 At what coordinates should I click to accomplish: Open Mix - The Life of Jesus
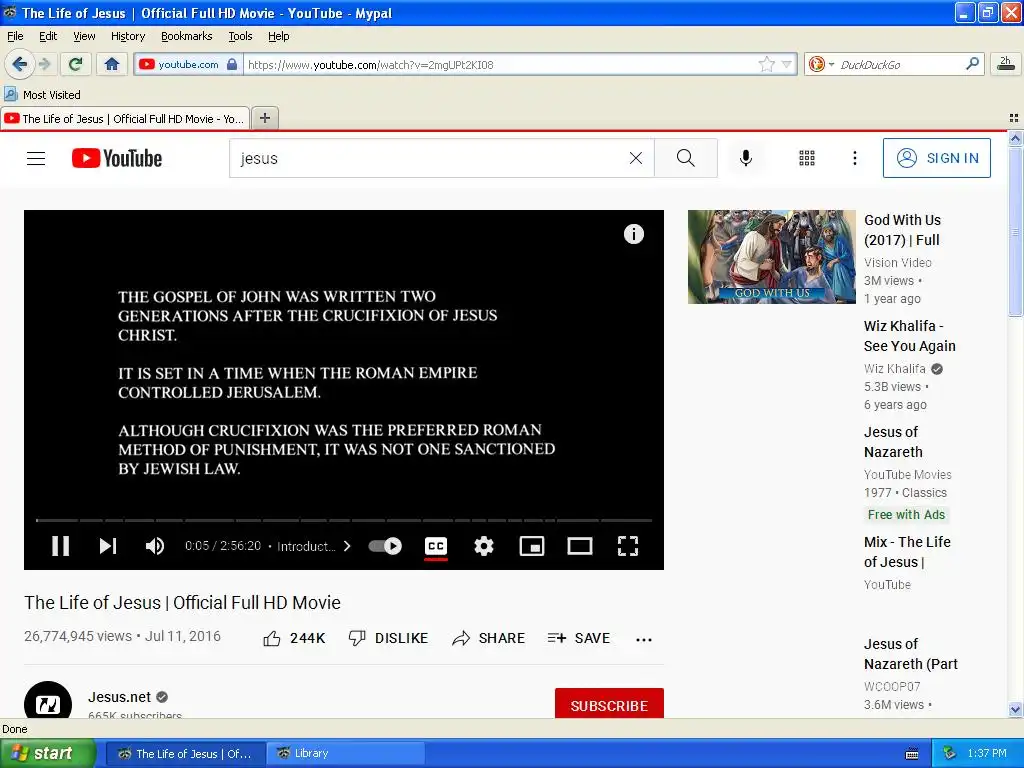tap(906, 552)
